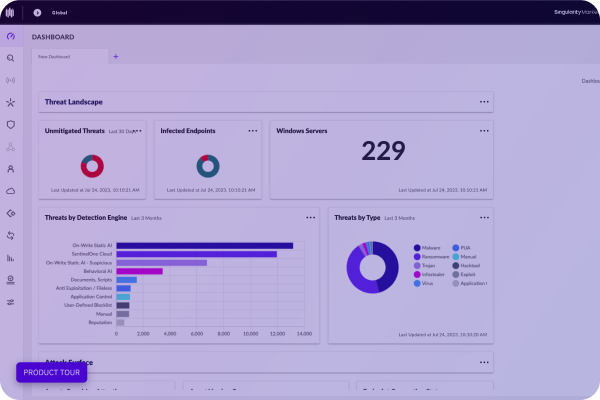Click the cloud icon in sidebar
600x400 pixels.
pos(10,190)
